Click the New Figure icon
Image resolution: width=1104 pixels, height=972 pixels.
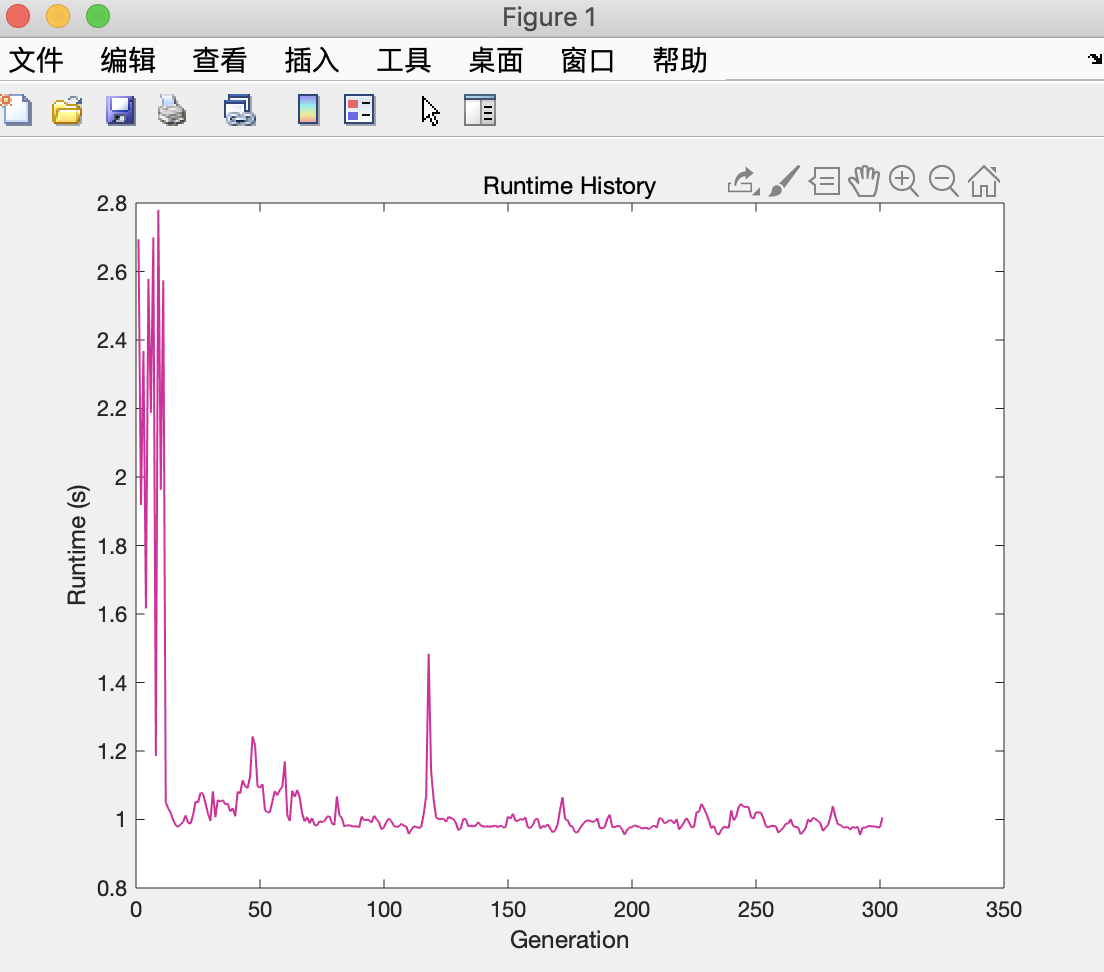click(x=16, y=111)
